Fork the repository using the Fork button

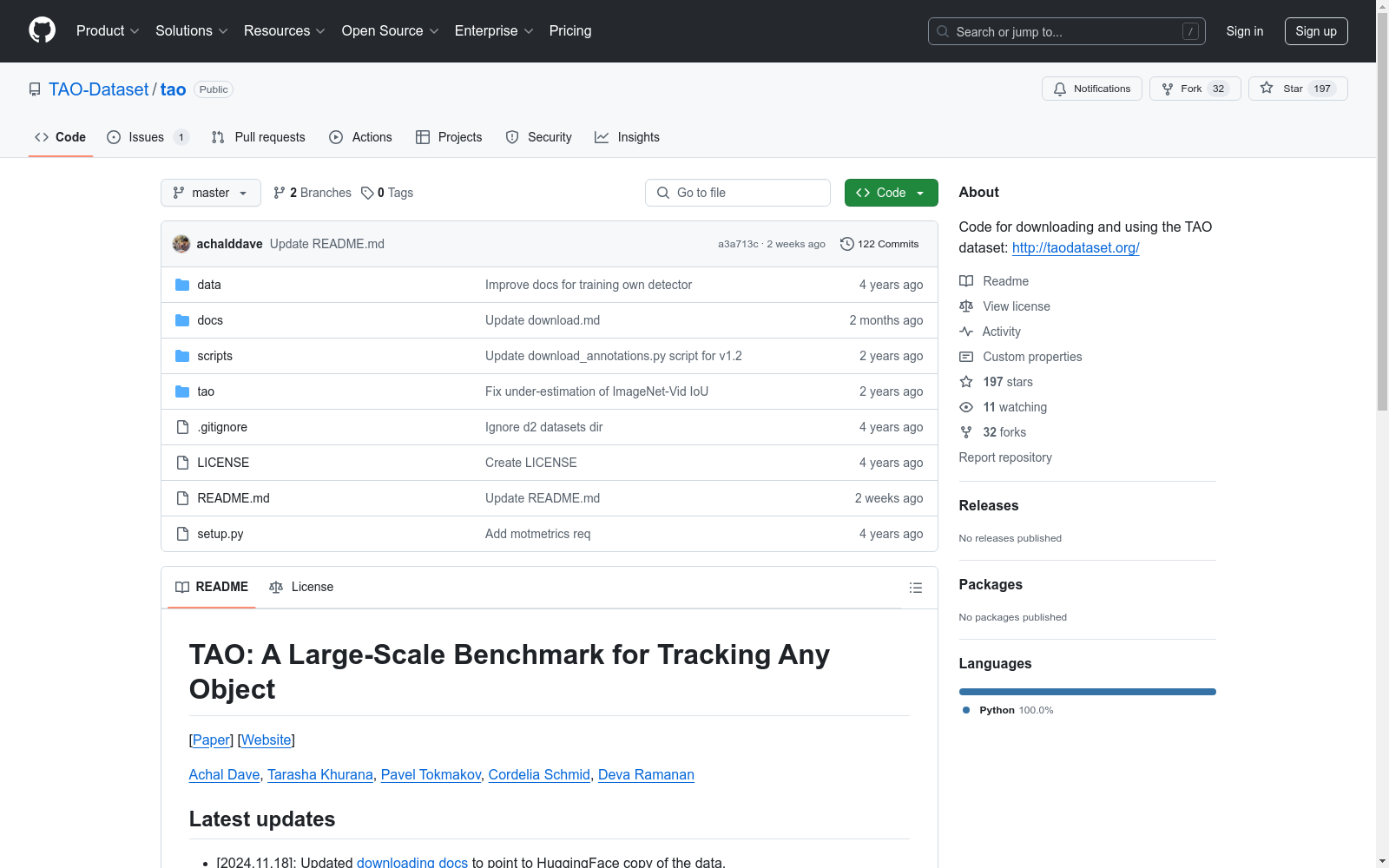tap(1195, 89)
